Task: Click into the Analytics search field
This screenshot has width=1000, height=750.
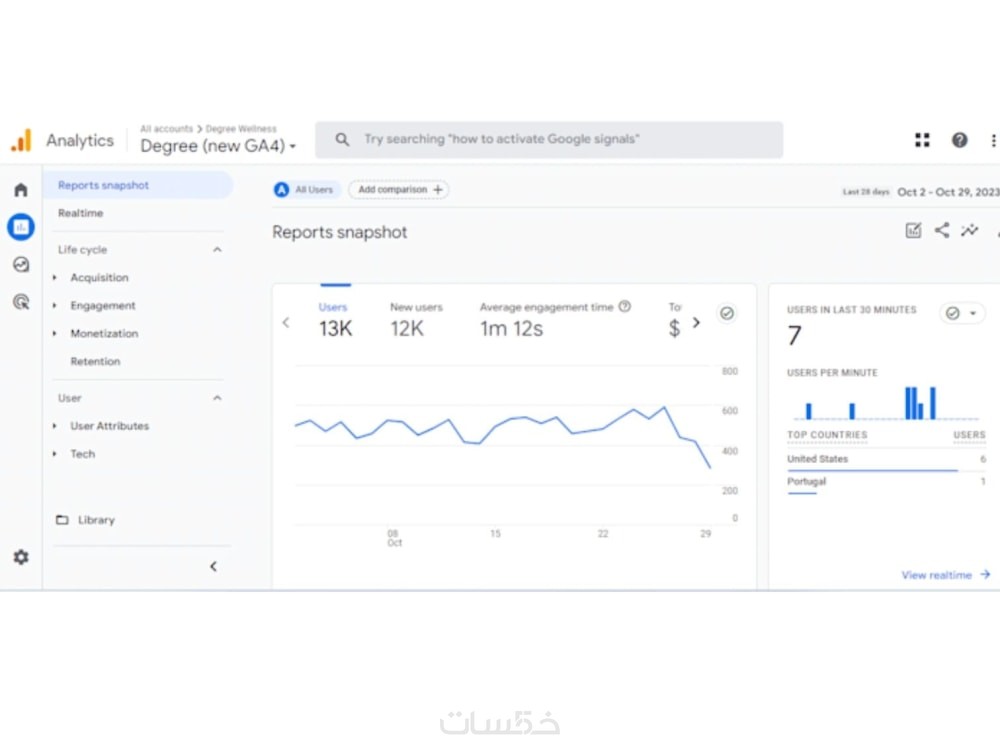Action: 548,140
